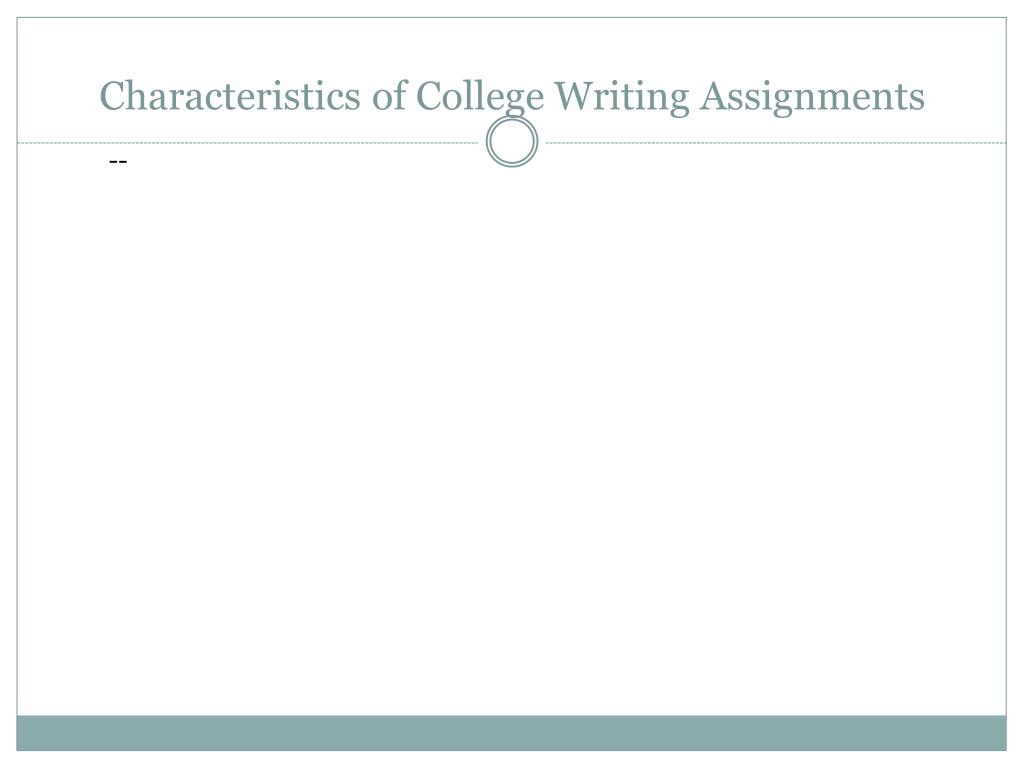Click the letter "C" starting the slide title
This screenshot has width=1024, height=768.
(x=112, y=97)
